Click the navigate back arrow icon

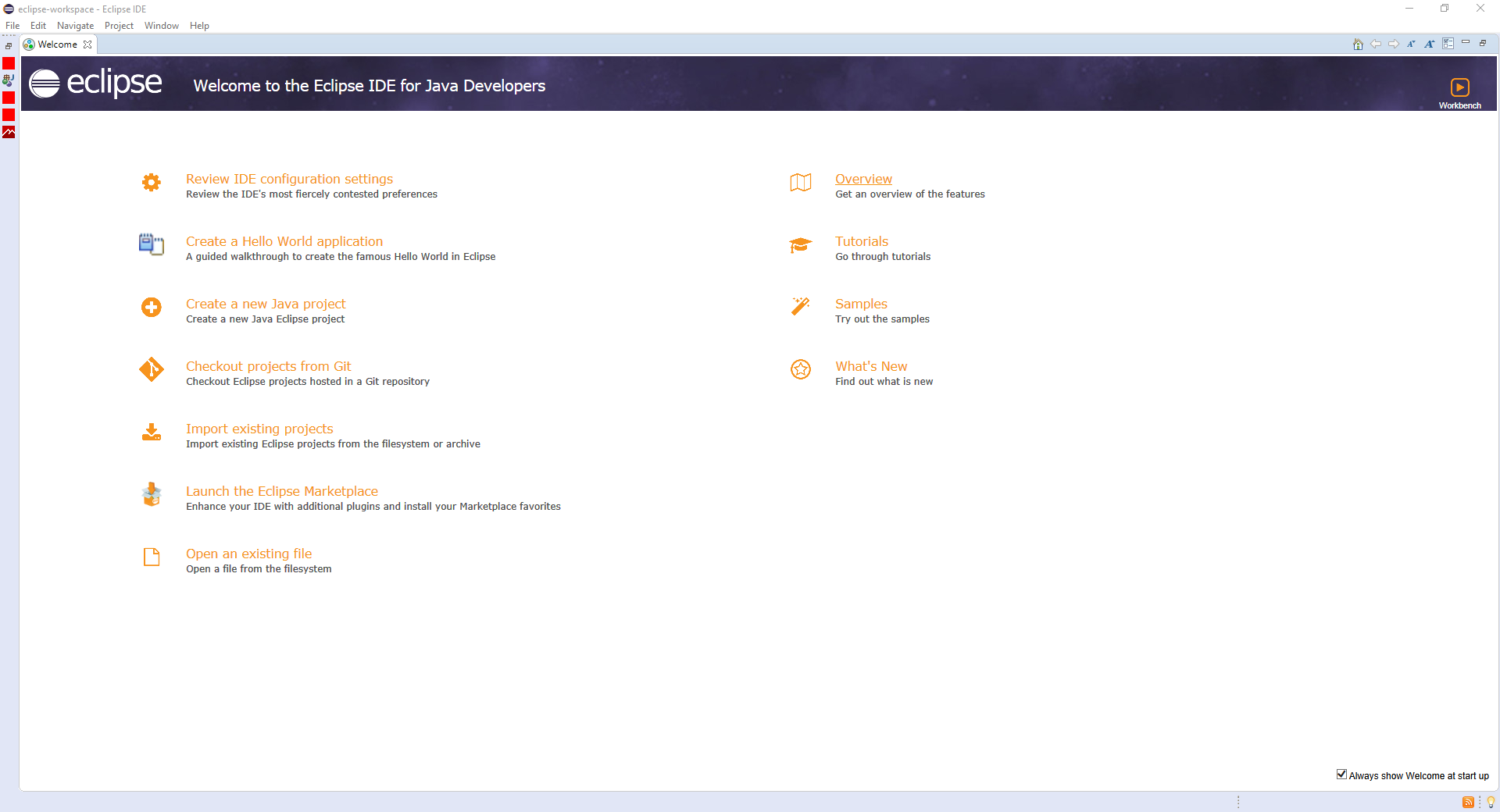pos(1376,45)
